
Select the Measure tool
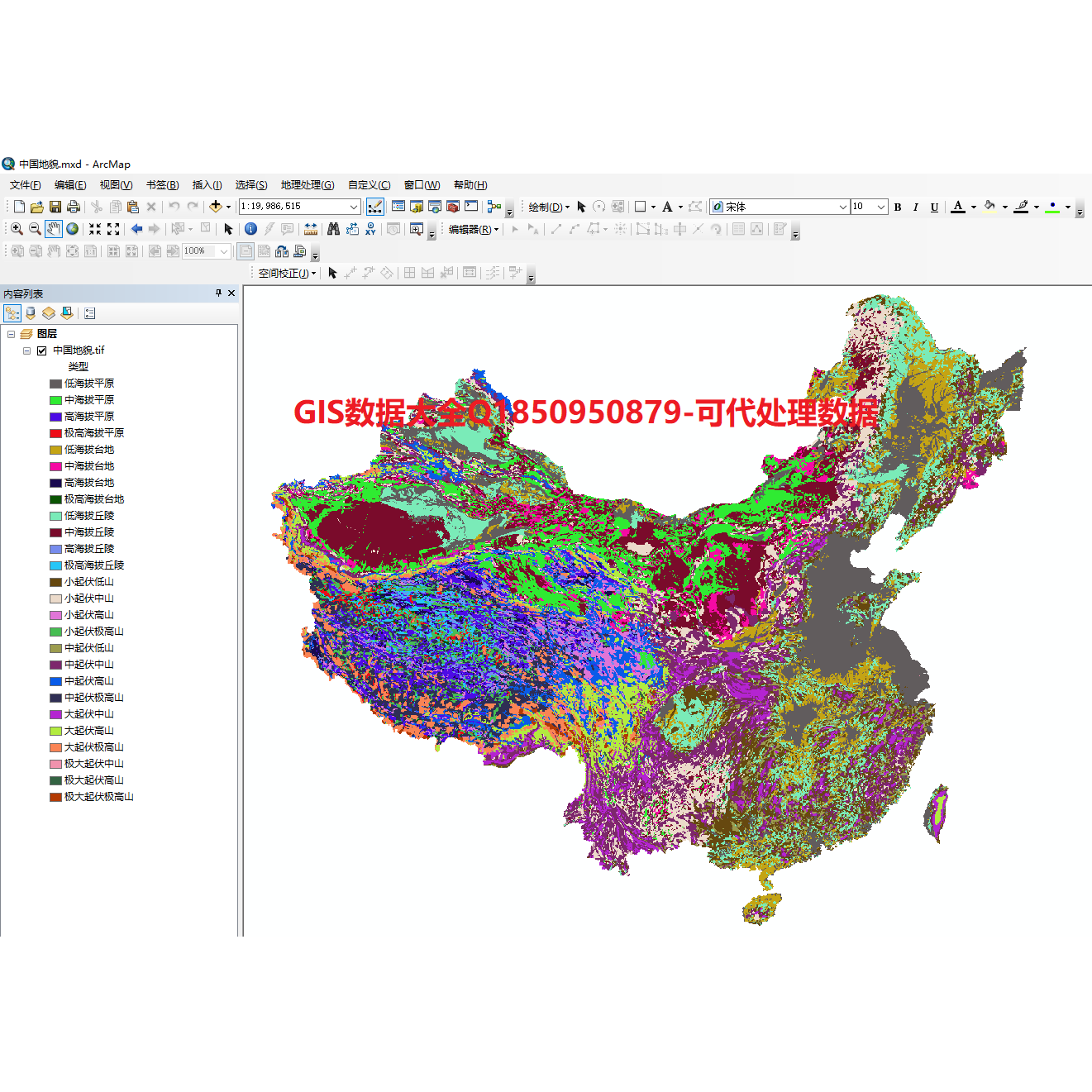pyautogui.click(x=310, y=229)
